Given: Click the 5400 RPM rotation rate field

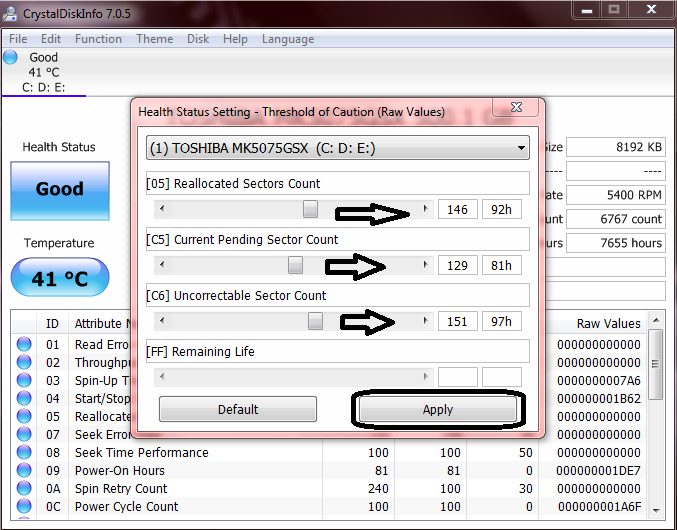Looking at the screenshot, I should click(616, 195).
